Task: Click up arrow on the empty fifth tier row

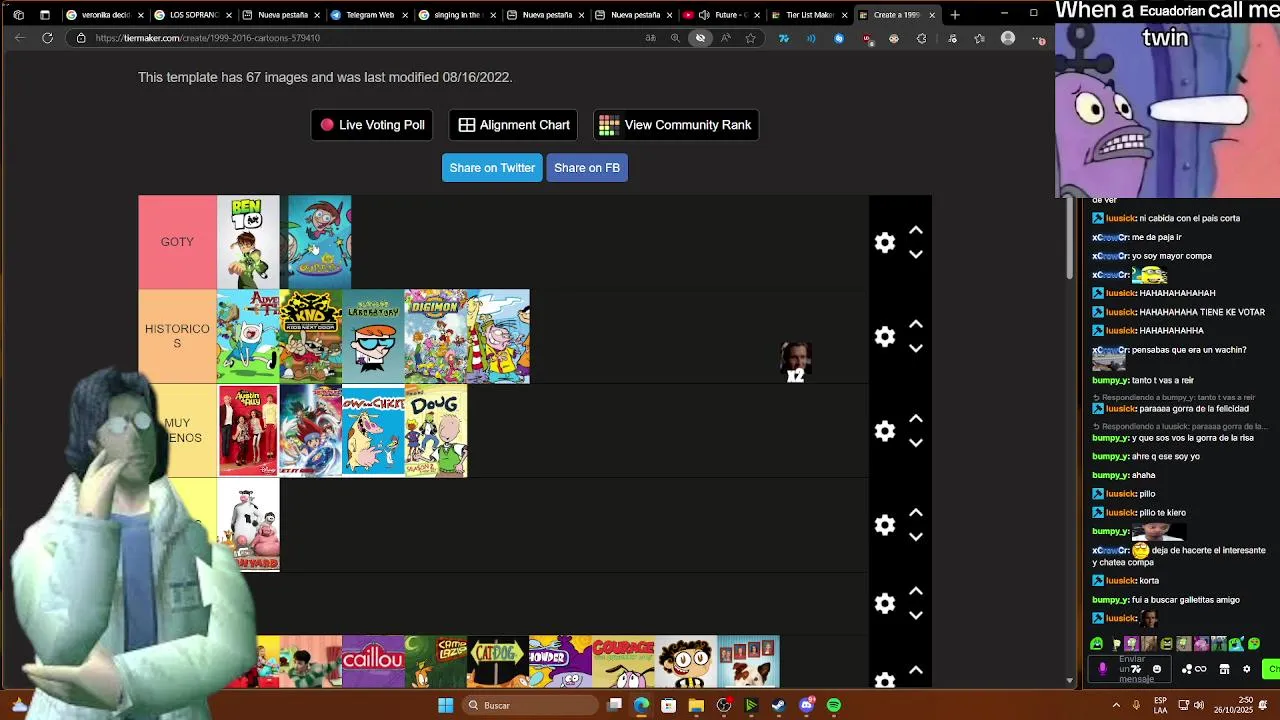Action: coord(915,591)
